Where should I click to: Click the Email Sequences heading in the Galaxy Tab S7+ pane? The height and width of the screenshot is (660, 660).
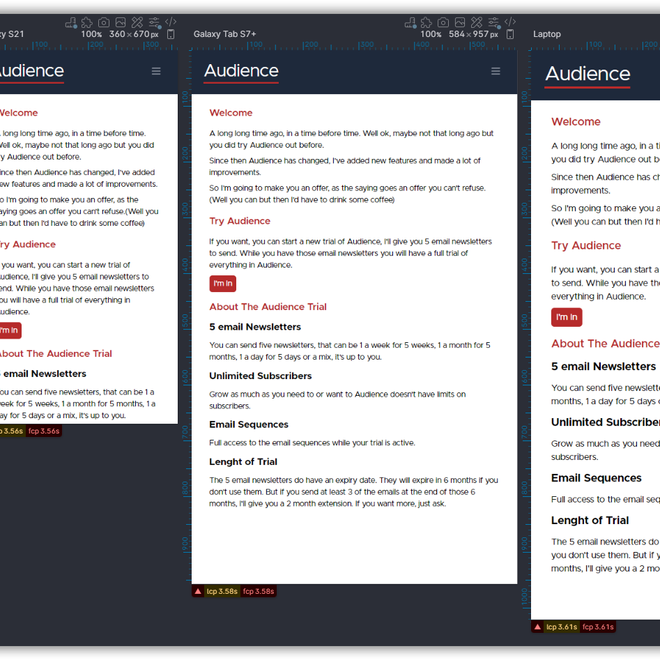tap(249, 425)
